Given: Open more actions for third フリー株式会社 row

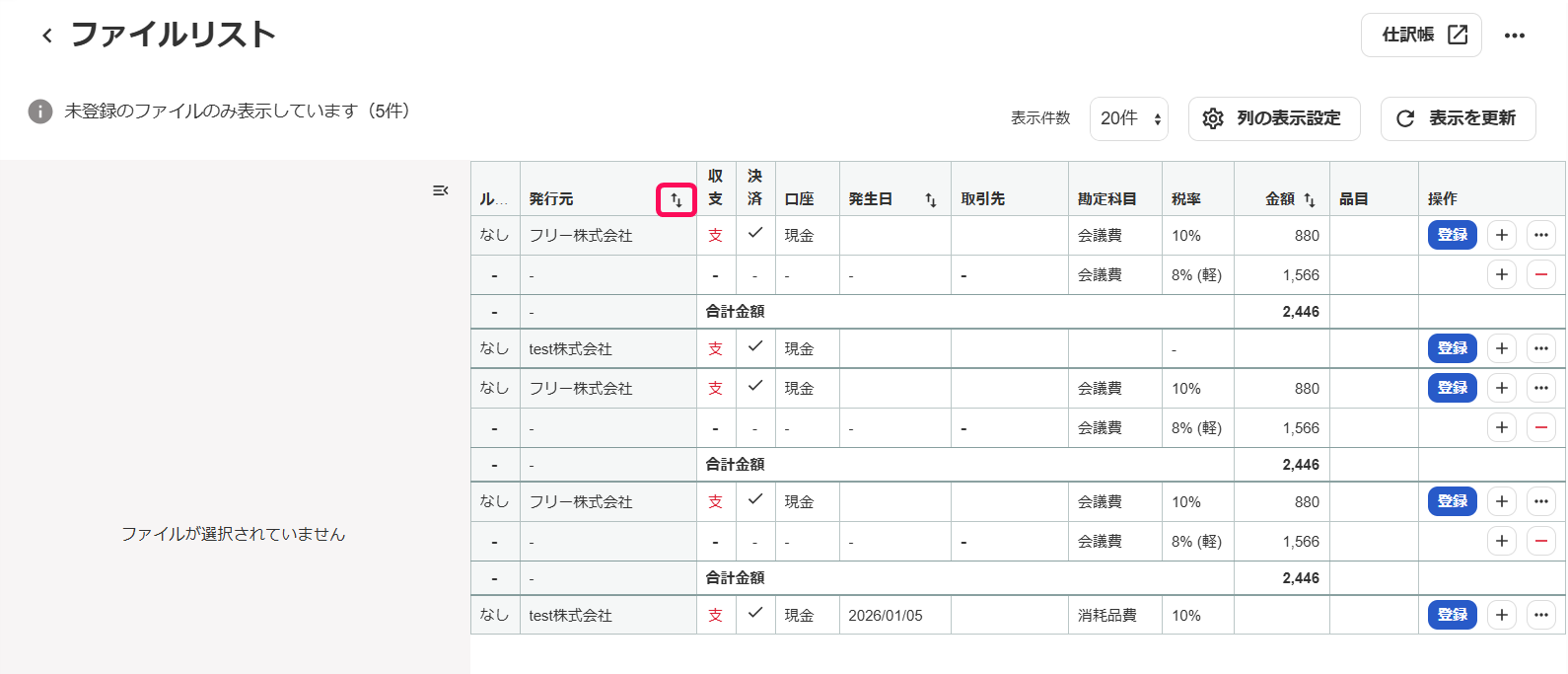Looking at the screenshot, I should (1541, 501).
